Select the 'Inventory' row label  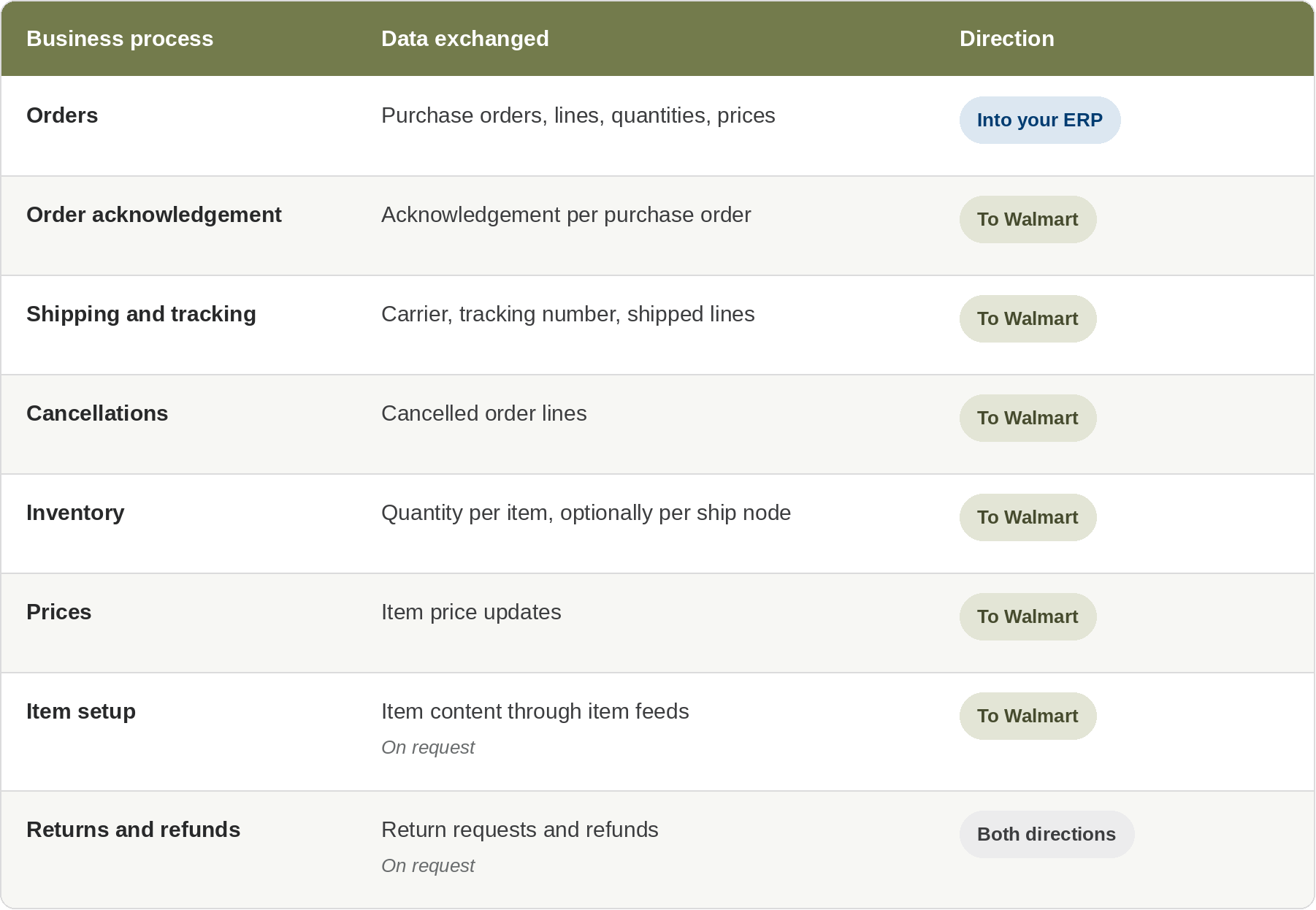75,513
